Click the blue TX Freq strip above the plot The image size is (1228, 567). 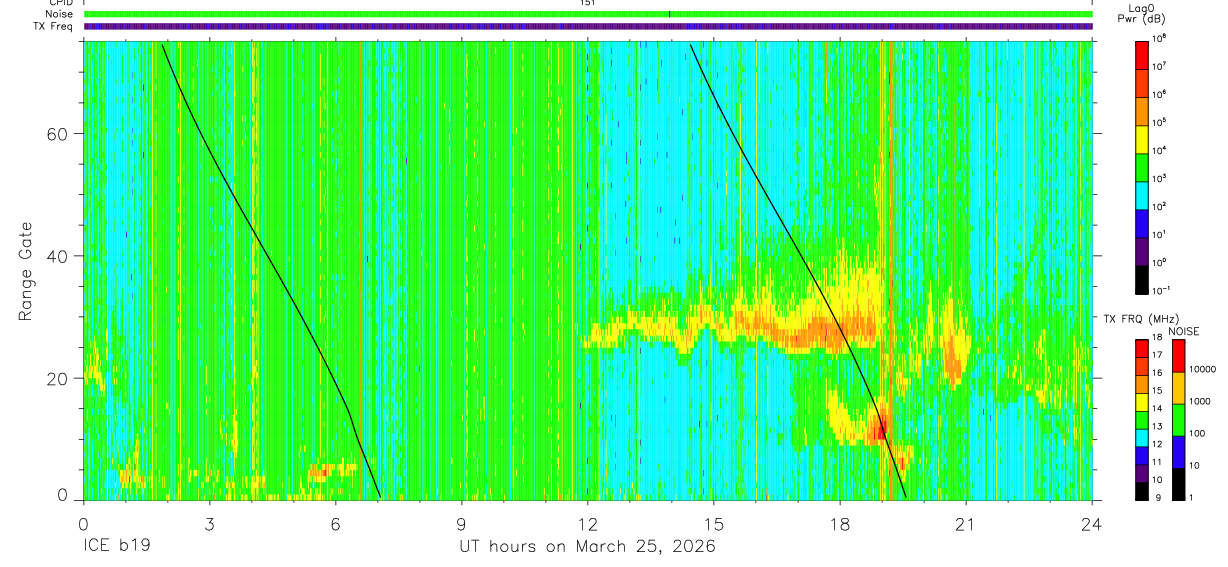[x=587, y=26]
